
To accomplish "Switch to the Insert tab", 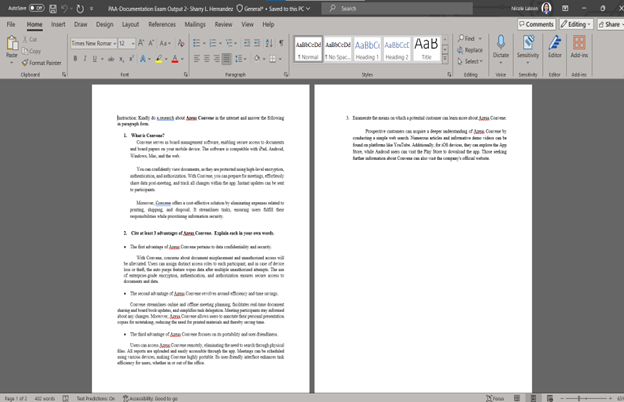I will click(58, 24).
